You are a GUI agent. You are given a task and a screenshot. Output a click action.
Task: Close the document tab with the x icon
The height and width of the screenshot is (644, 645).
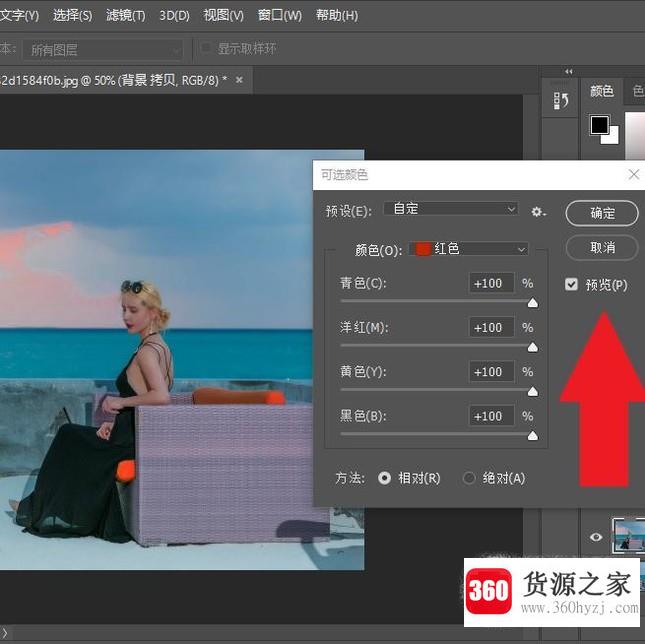[x=239, y=80]
